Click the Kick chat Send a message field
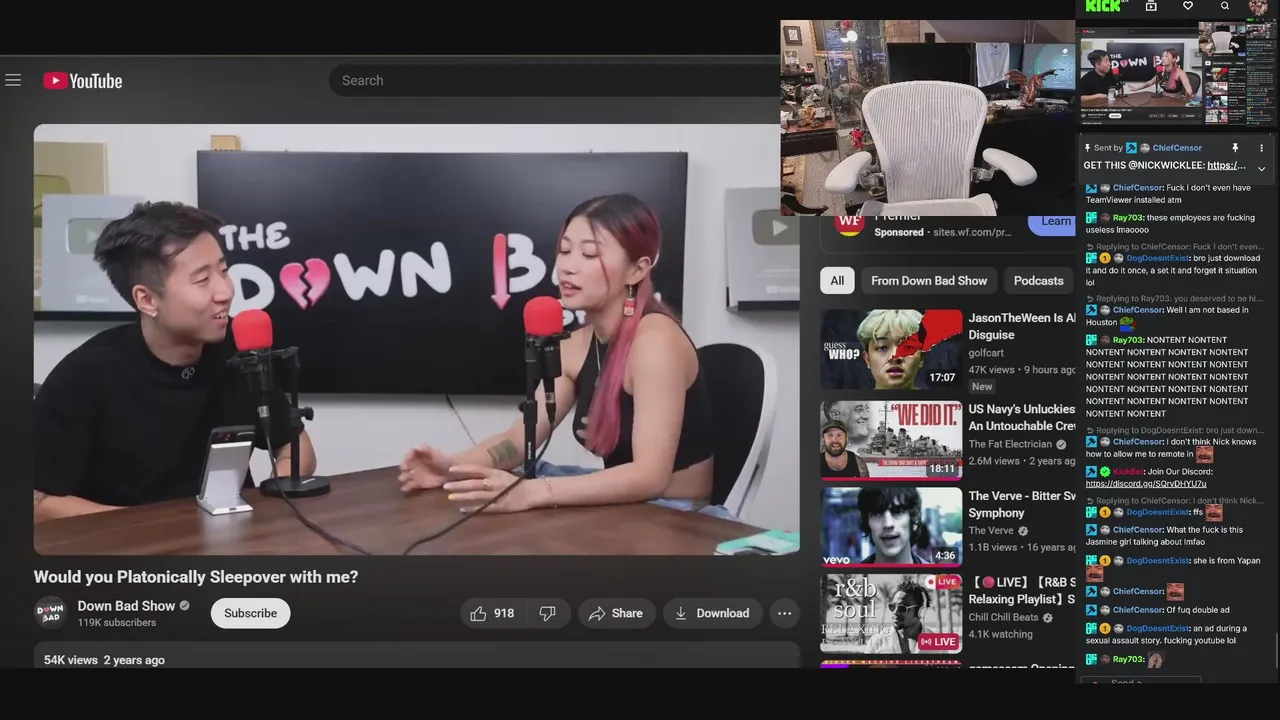Screen dimensions: 1280x720 tap(1141, 680)
